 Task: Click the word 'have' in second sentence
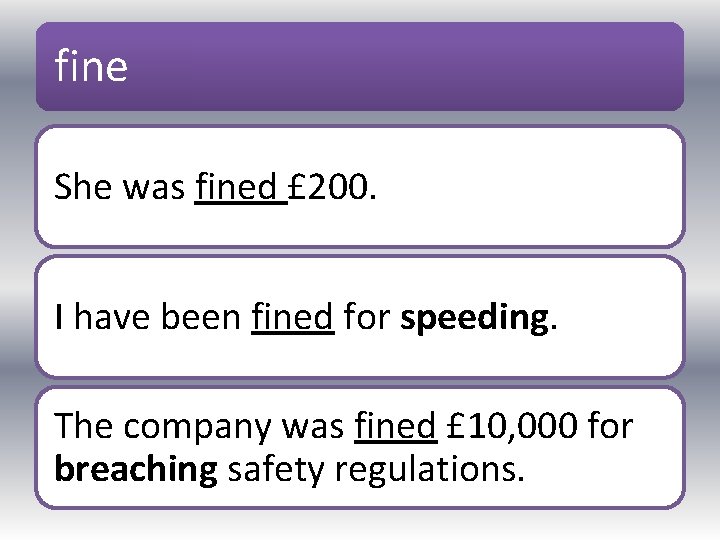(112, 317)
